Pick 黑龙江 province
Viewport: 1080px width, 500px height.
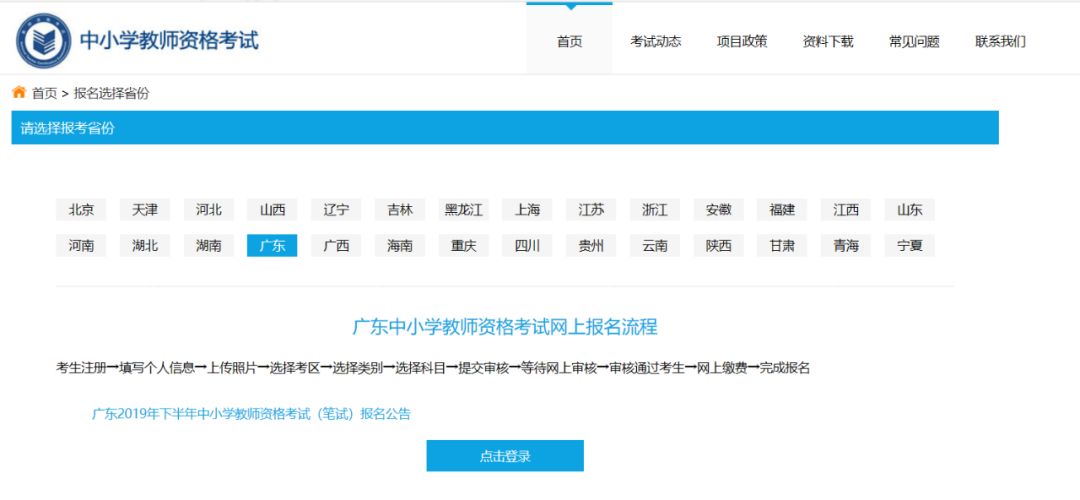(x=464, y=210)
